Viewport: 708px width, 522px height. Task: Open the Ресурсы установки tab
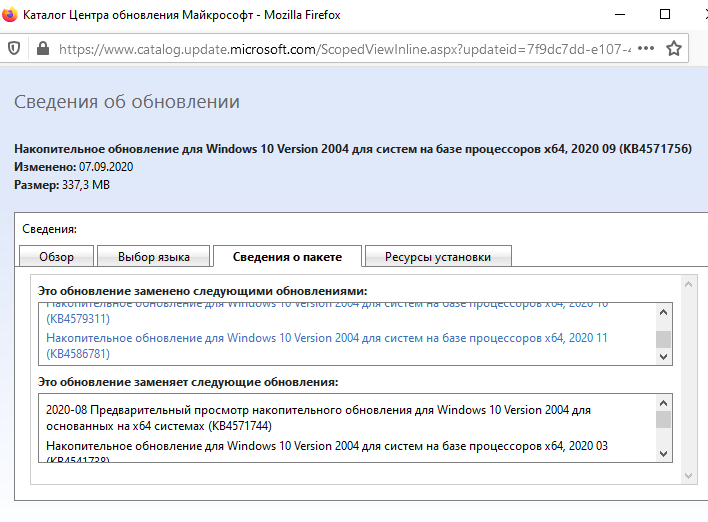(438, 256)
